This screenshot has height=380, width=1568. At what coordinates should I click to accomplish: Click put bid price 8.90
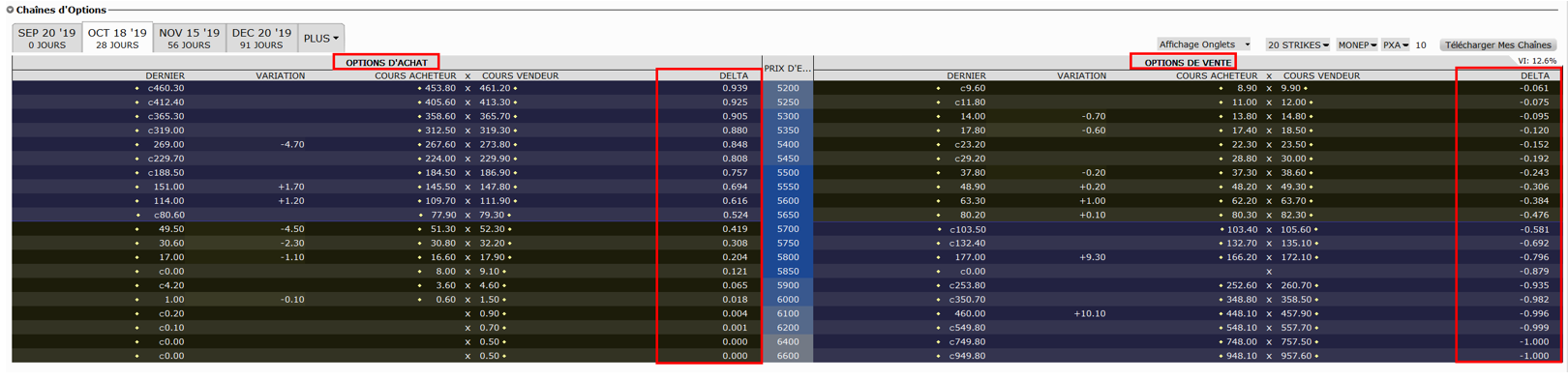pos(1247,88)
